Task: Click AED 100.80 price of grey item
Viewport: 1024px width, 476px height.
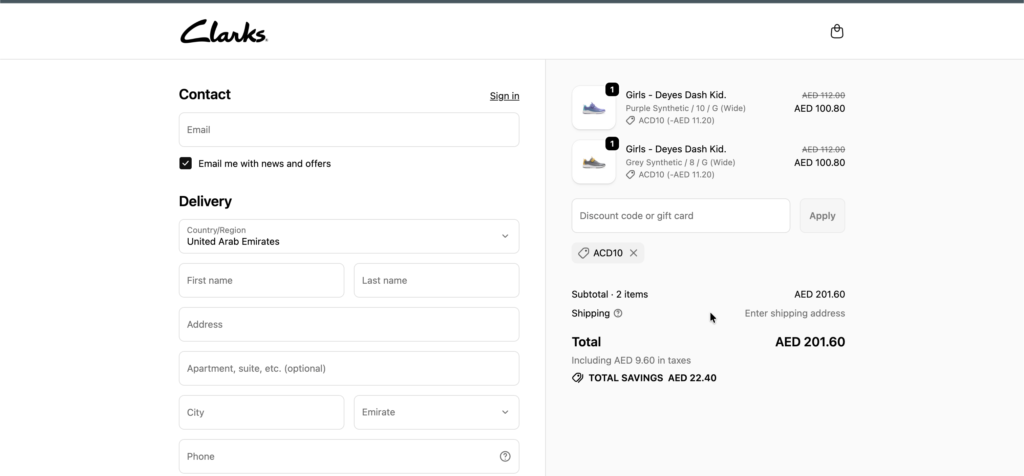Action: 820,163
